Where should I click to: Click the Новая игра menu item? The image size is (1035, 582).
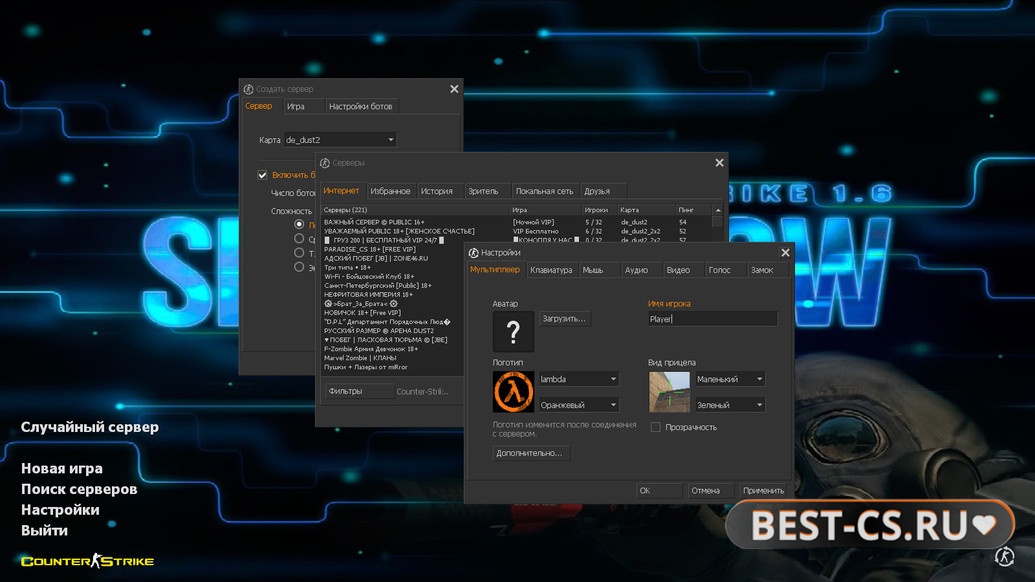point(62,468)
